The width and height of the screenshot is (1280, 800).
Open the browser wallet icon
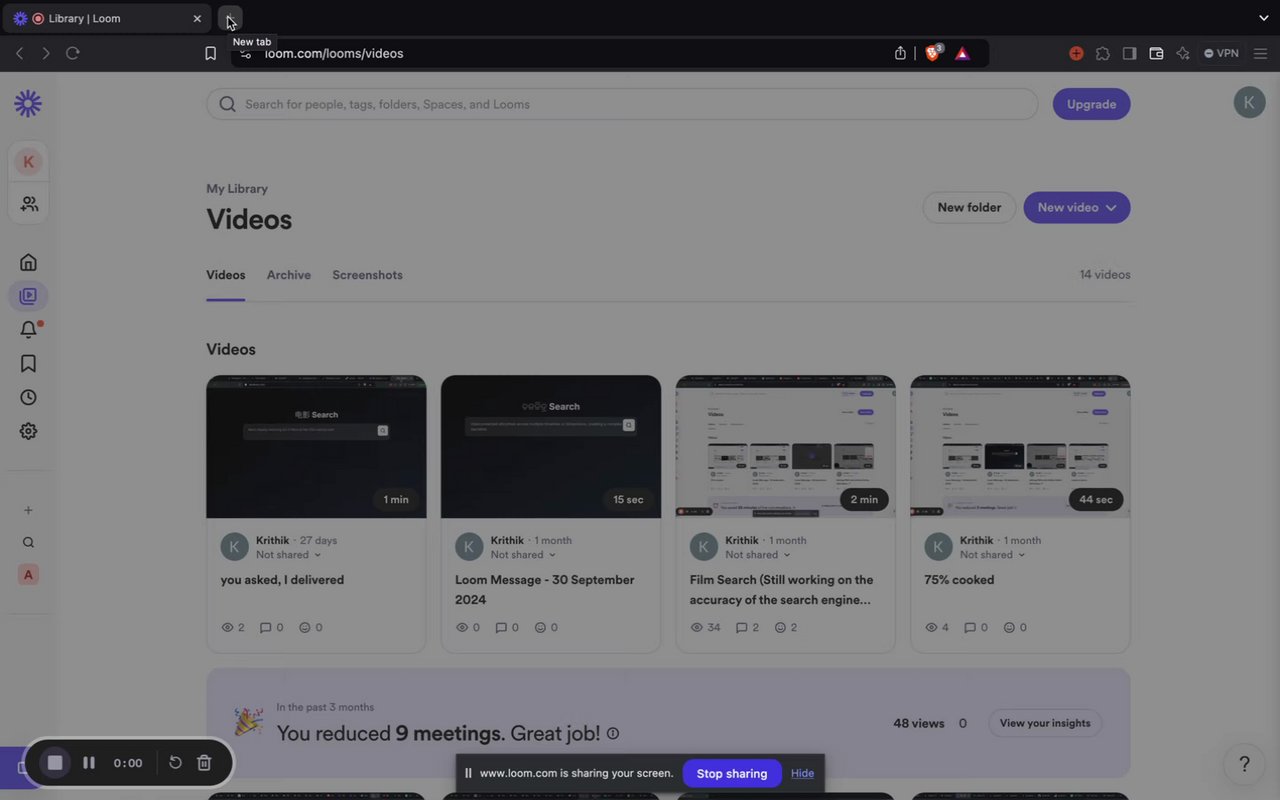click(x=1156, y=53)
